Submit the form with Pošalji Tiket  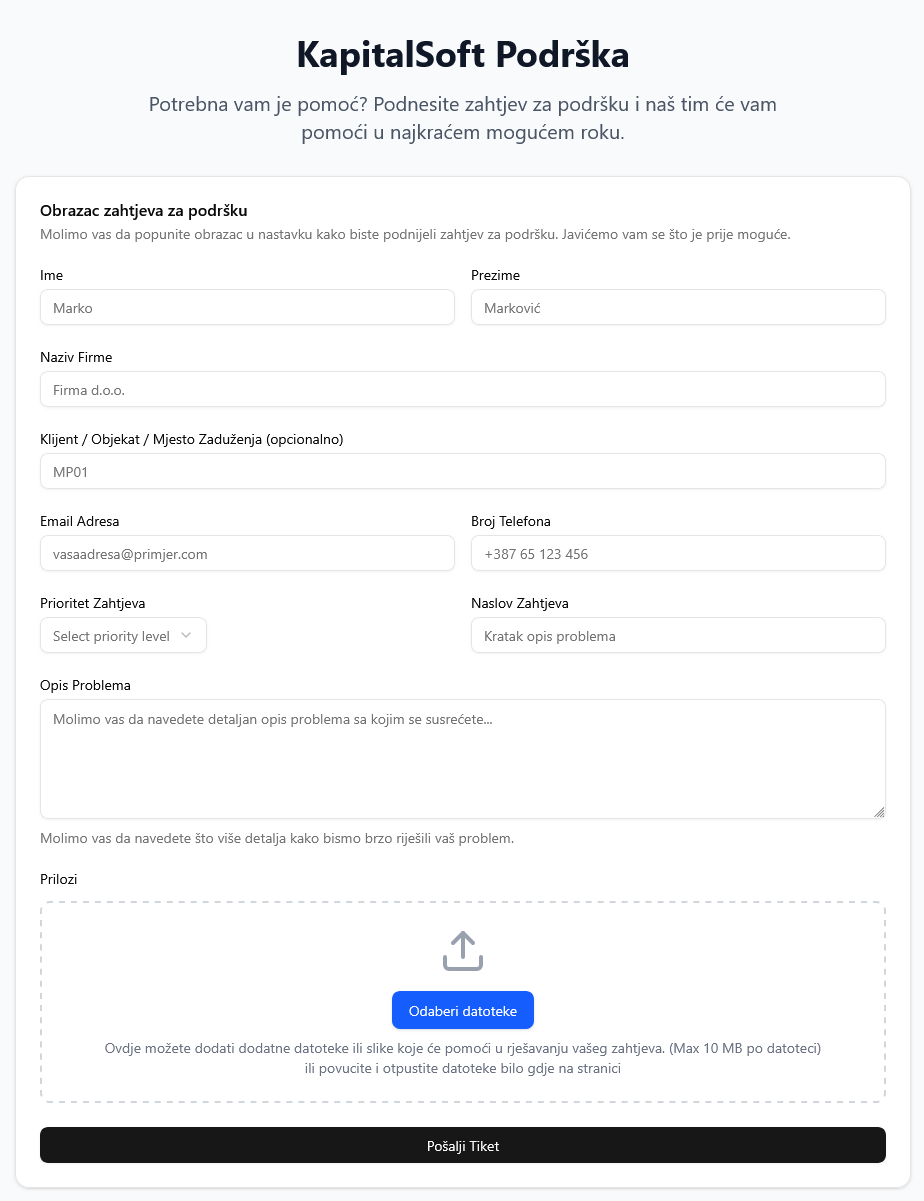[x=462, y=1146]
